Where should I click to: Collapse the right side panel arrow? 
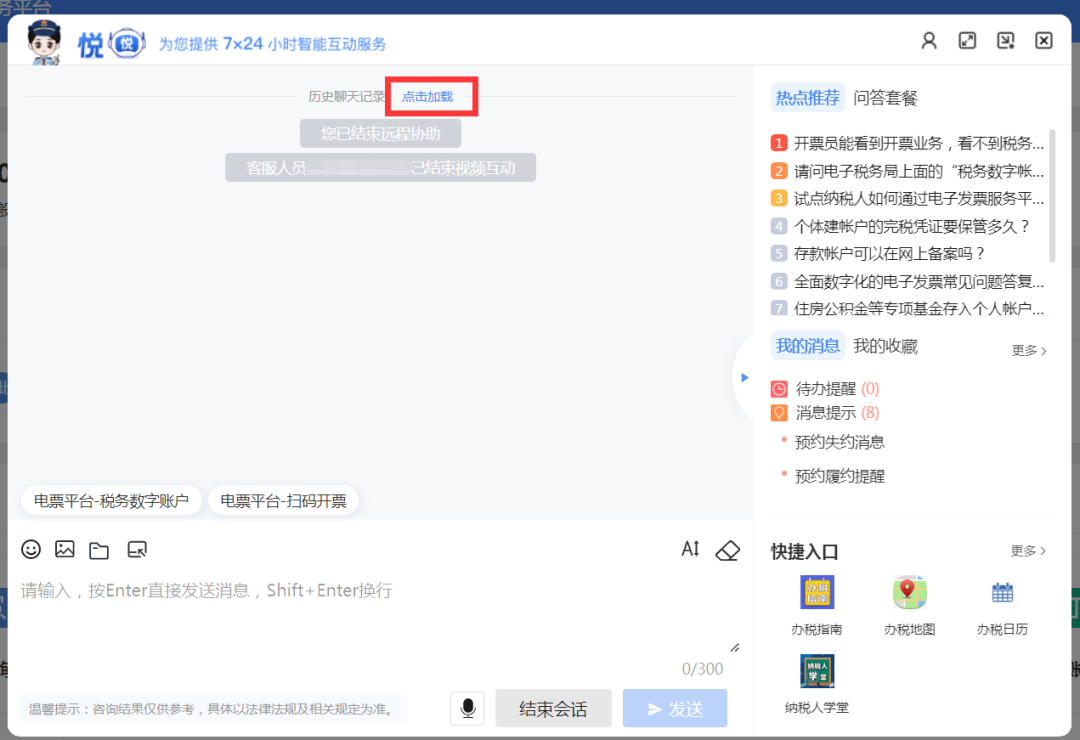[744, 377]
